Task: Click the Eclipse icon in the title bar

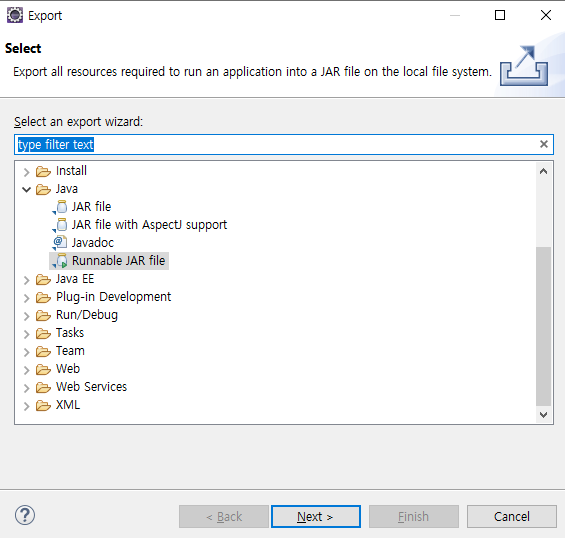Action: pos(15,15)
